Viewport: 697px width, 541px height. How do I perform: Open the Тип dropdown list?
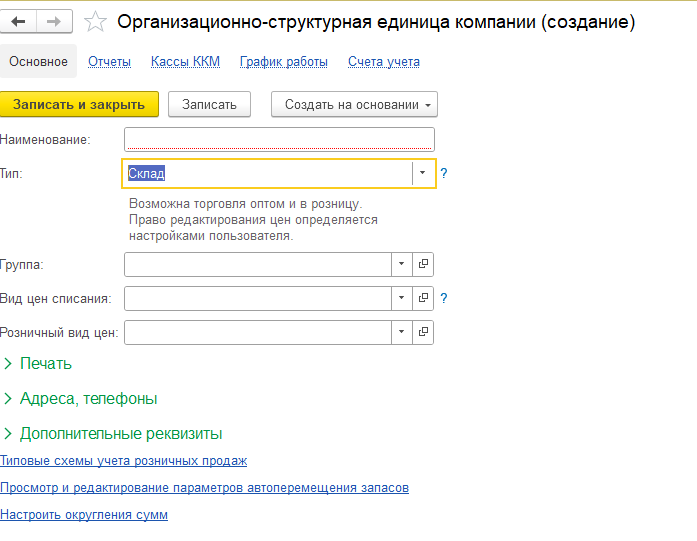tap(422, 173)
